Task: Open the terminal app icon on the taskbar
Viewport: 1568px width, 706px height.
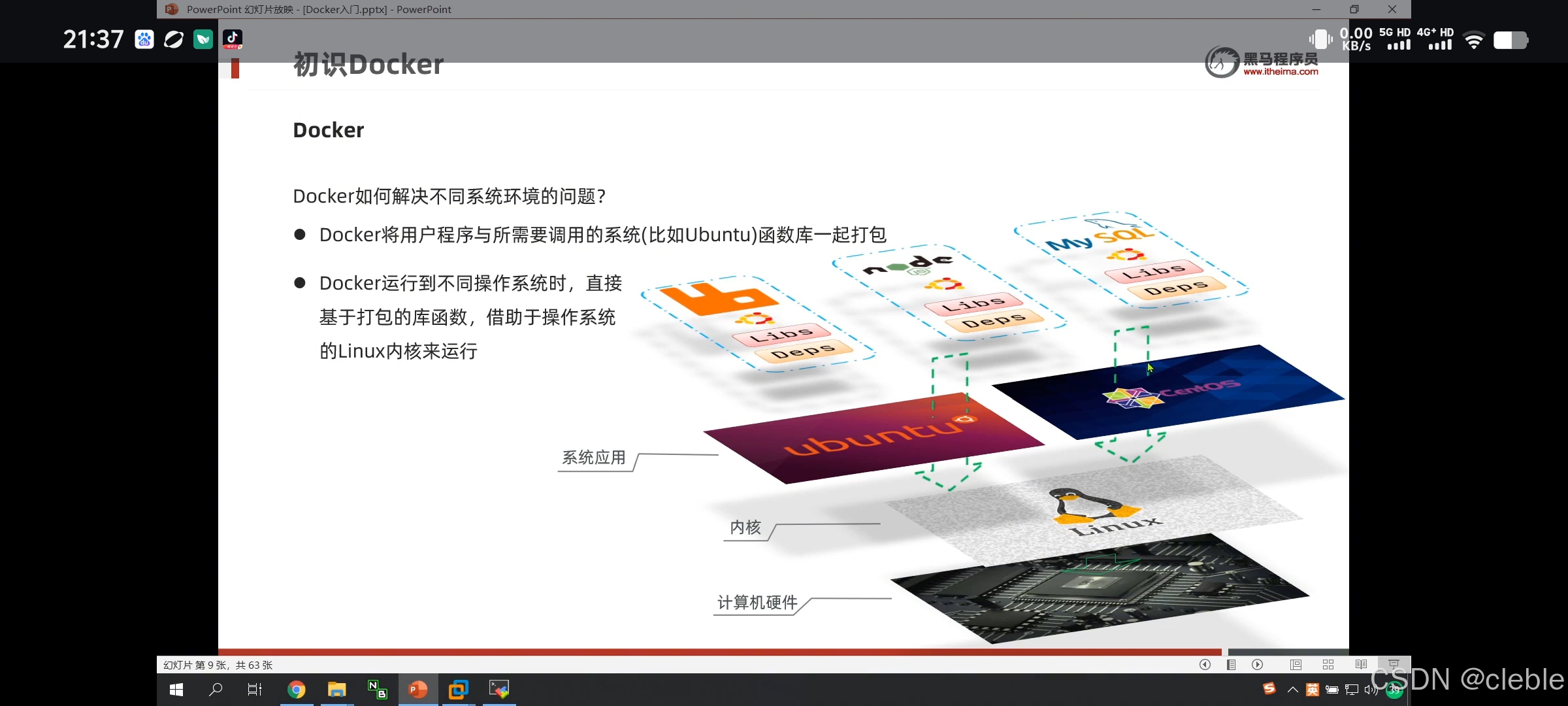Action: click(x=499, y=690)
